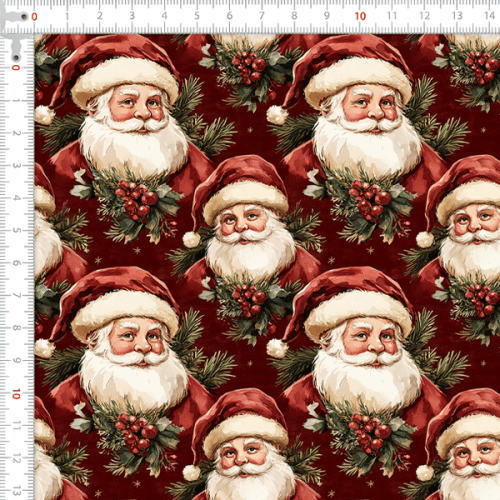Click the number 12 on the vertical ruler
500x500 pixels.
(x=16, y=459)
